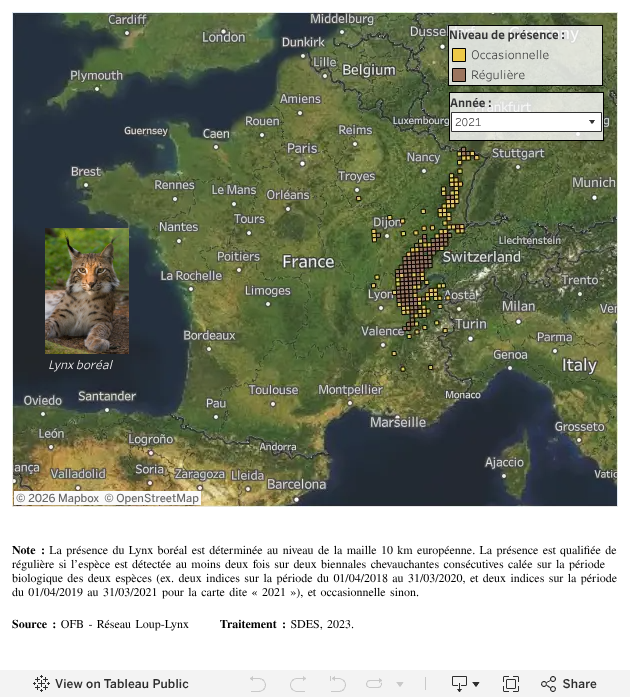Screen dimensions: 630x697
Task: Click the Dijon city label
Action: [x=387, y=222]
